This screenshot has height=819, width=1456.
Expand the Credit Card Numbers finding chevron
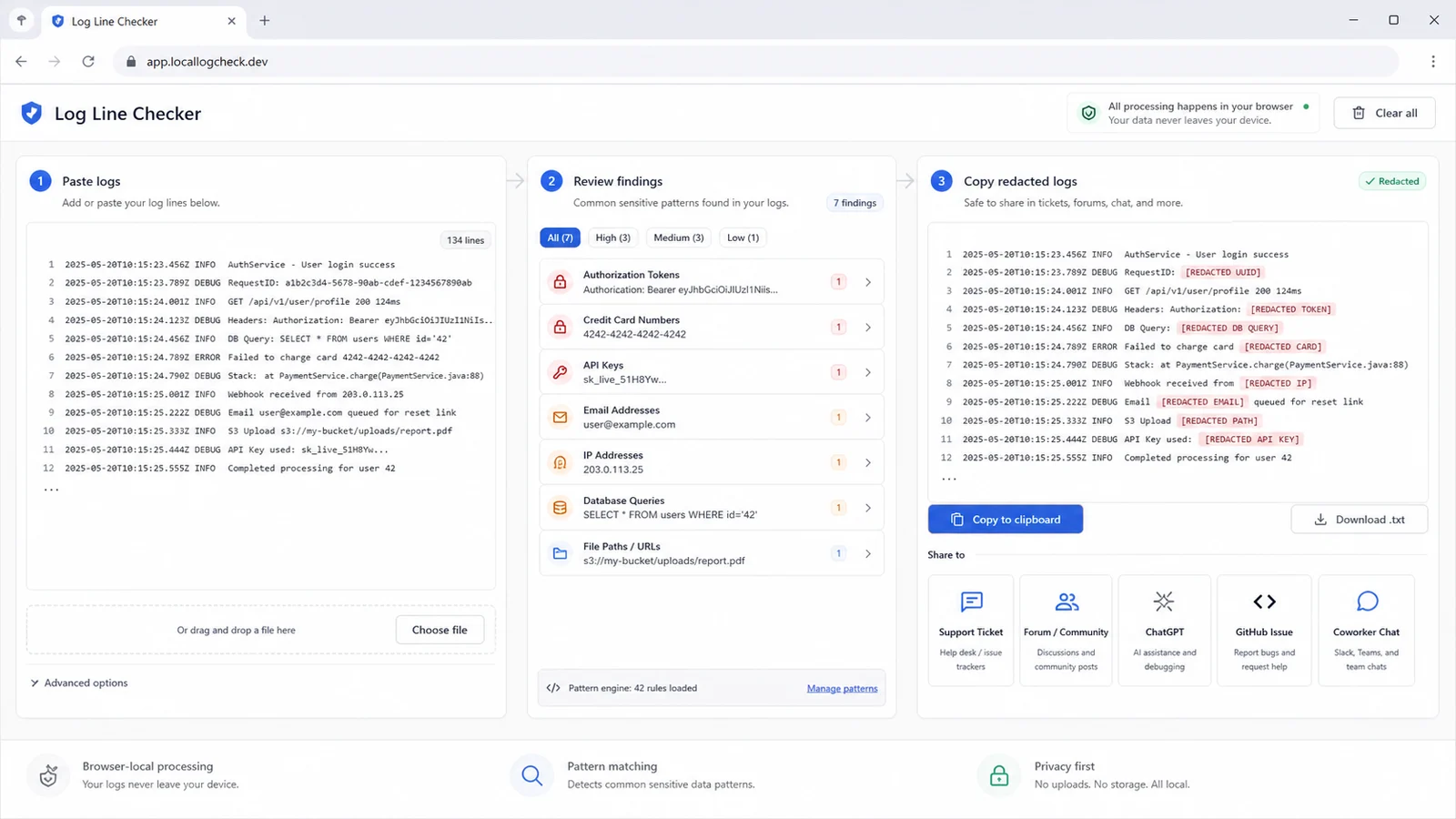click(x=868, y=327)
